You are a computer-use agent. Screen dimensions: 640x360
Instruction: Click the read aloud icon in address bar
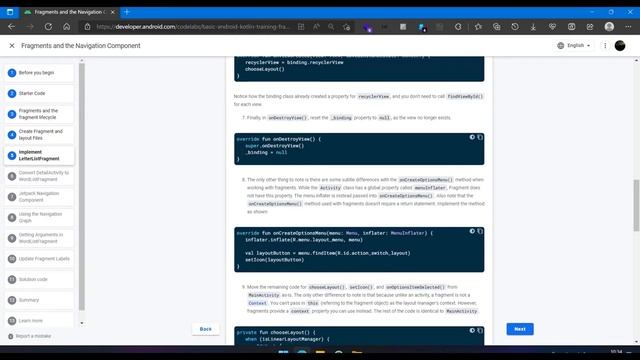tap(316, 27)
